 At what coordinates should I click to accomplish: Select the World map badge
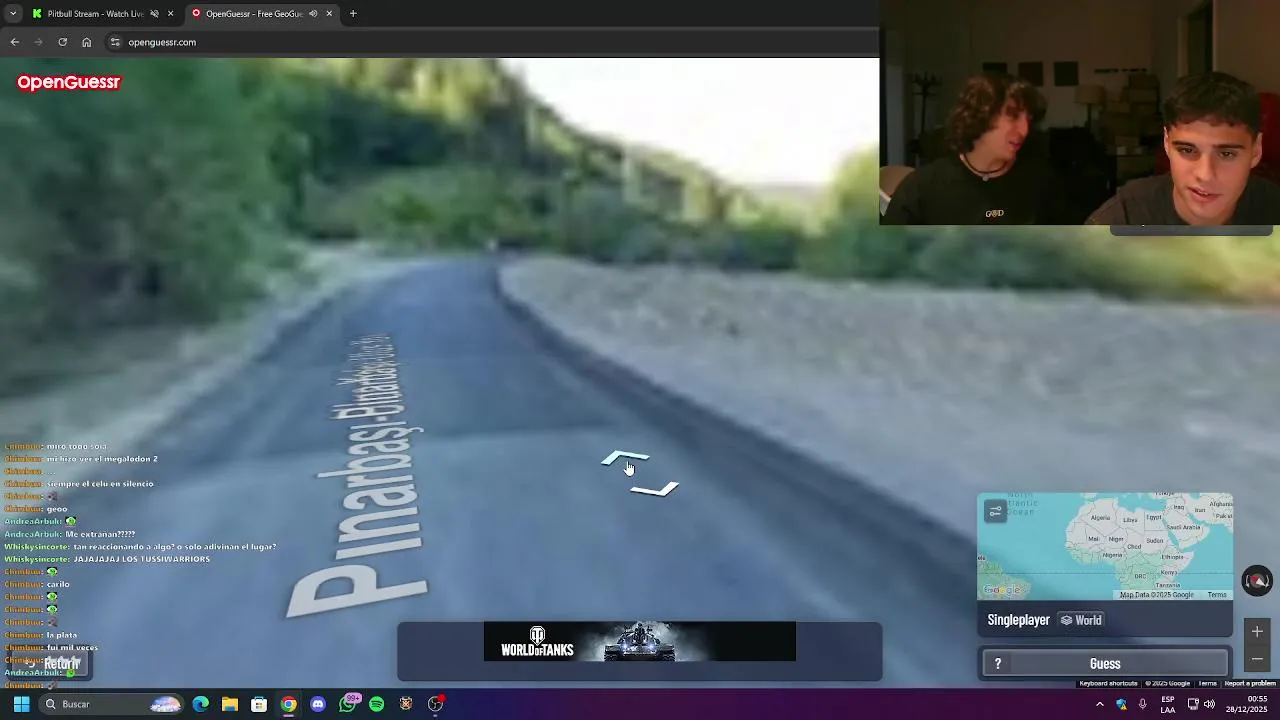[1081, 620]
